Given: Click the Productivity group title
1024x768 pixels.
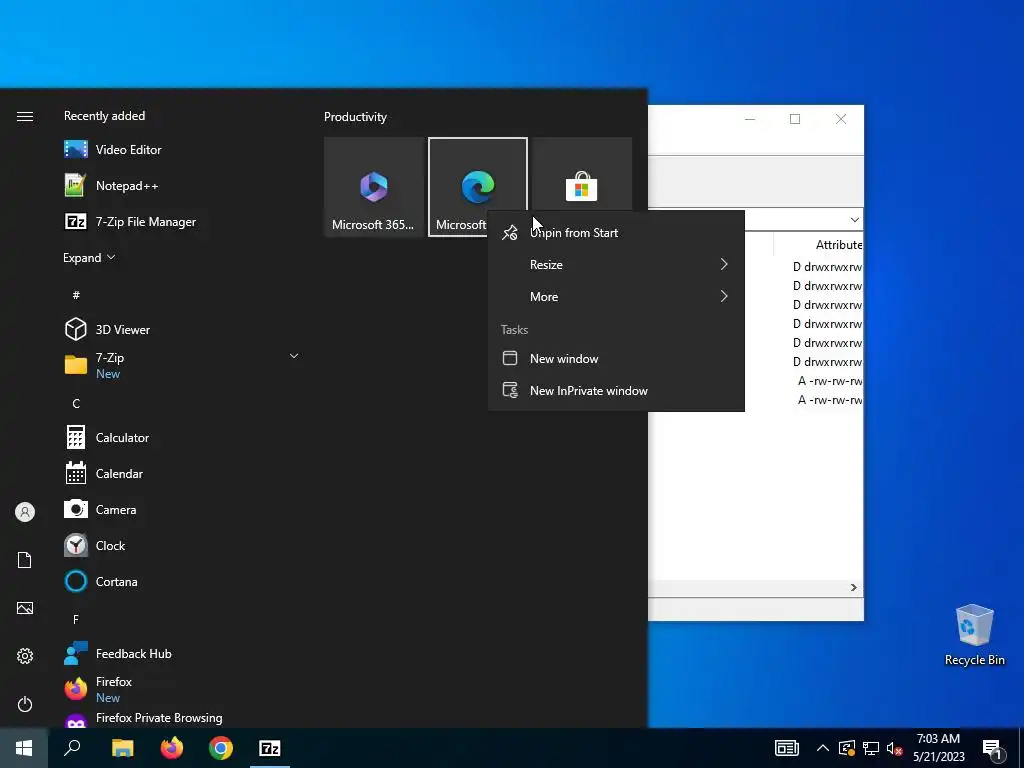Looking at the screenshot, I should pos(355,117).
